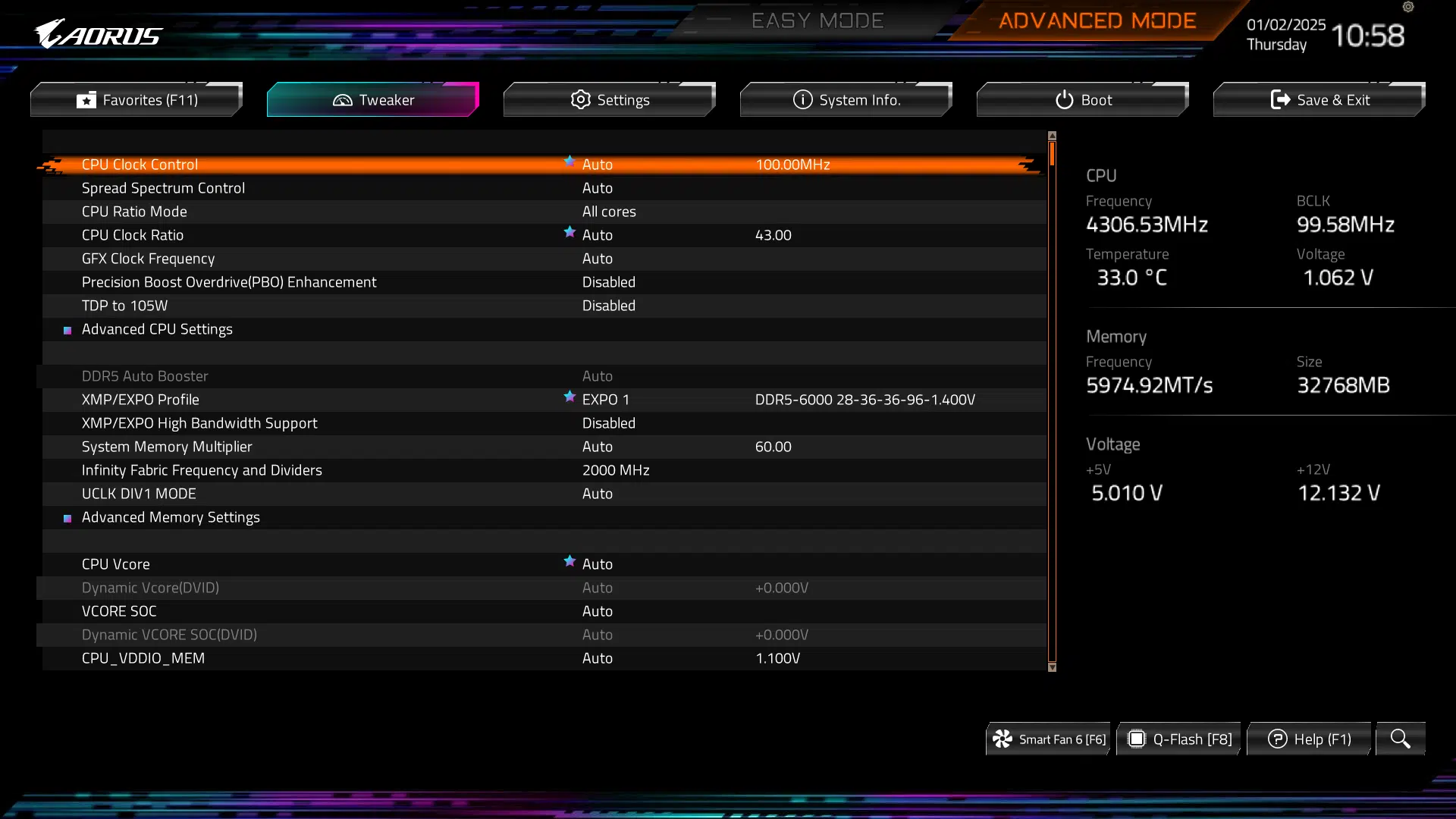The image size is (1456, 819).
Task: Click the exit arrow icon on Save & Exit
Action: [x=1281, y=99]
